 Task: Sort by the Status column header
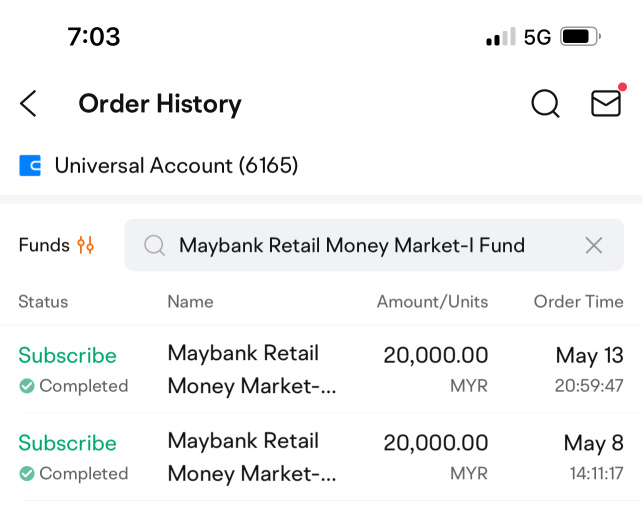click(43, 302)
